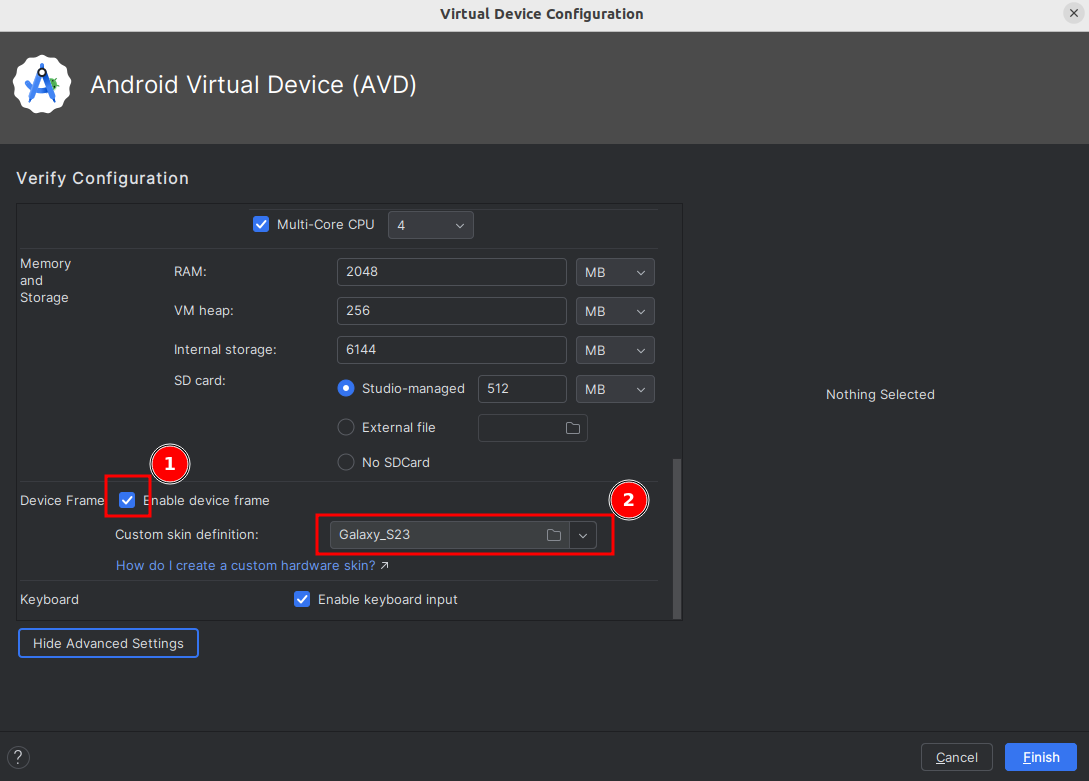Open the RAM unit MB dropdown

point(615,272)
